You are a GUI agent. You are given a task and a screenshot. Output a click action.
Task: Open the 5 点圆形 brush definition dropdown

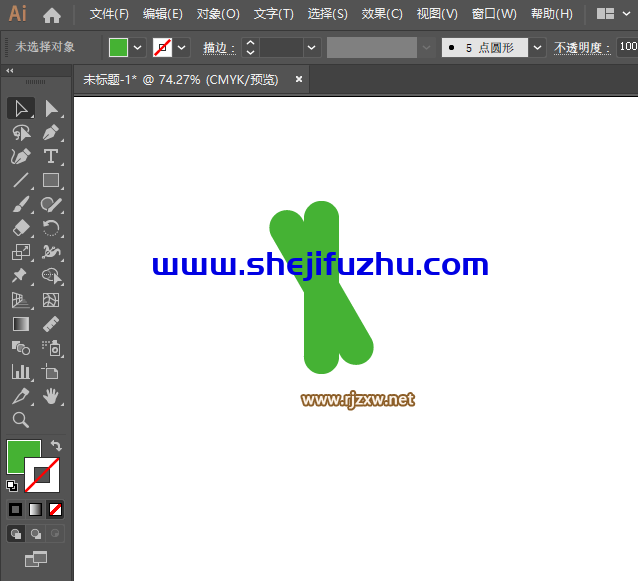(537, 48)
